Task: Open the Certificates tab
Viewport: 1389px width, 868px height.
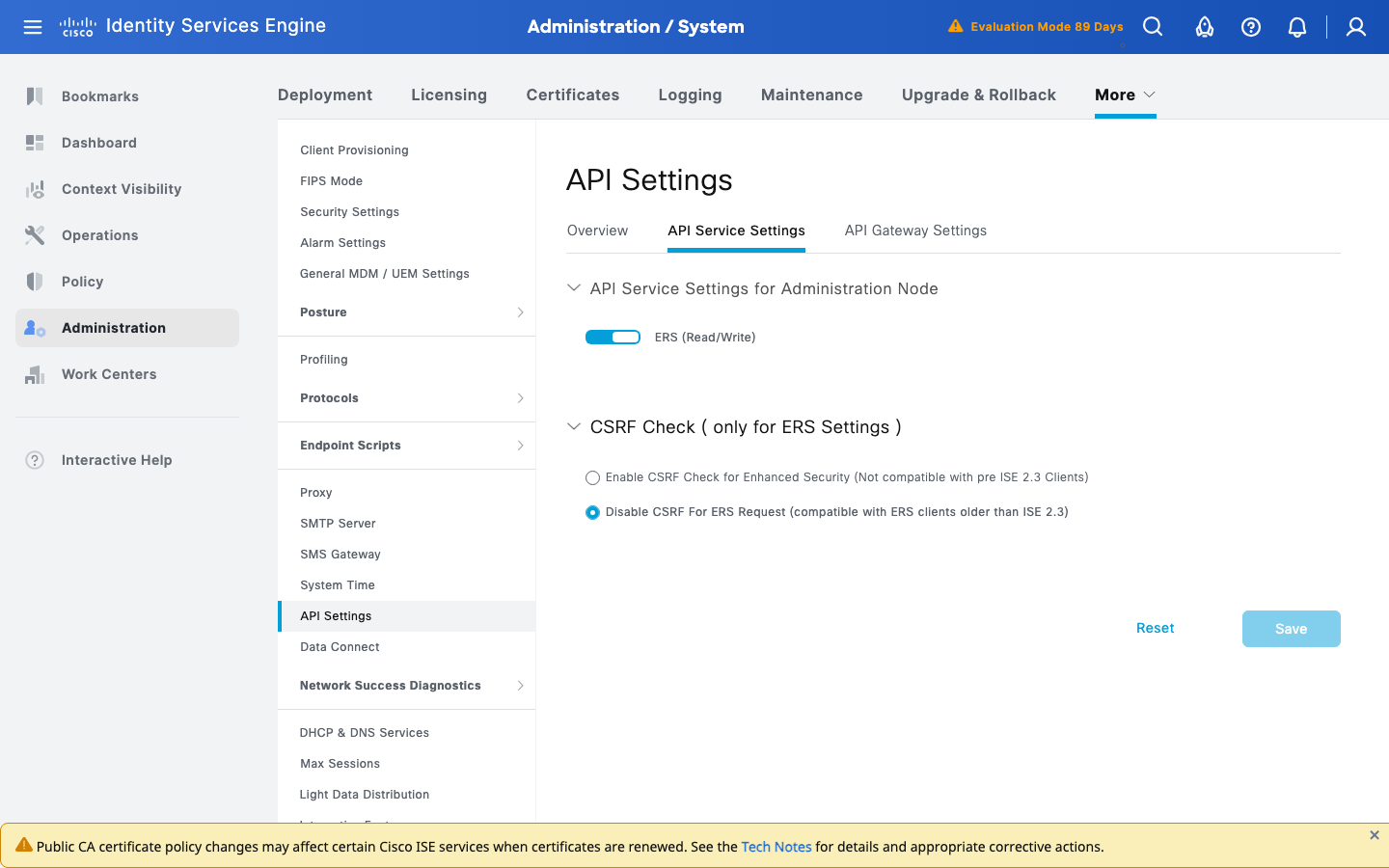Action: coord(573,95)
